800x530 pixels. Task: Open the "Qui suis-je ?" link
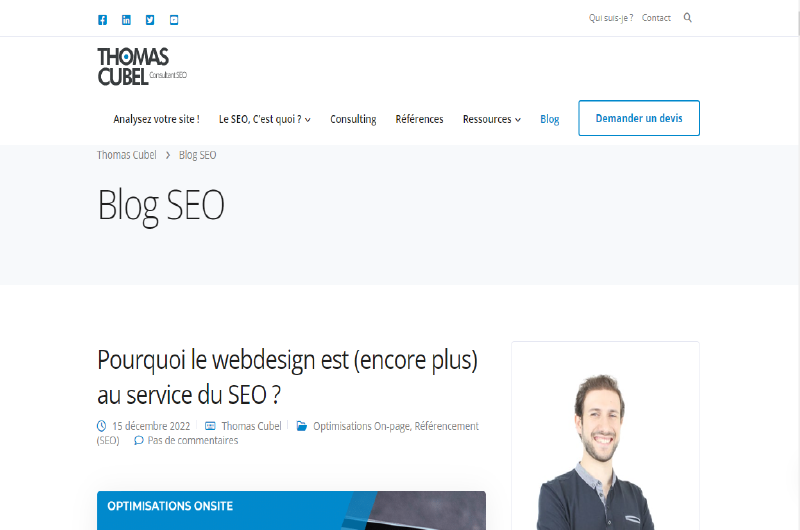611,18
